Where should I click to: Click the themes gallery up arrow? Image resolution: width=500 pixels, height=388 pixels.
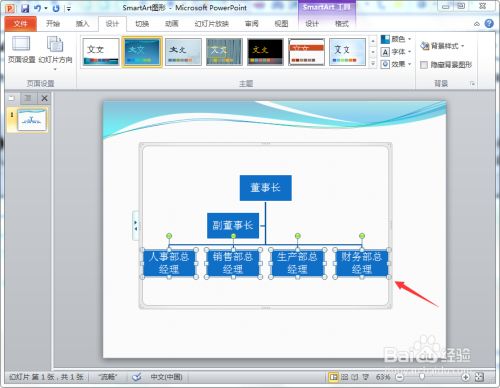pyautogui.click(x=373, y=41)
